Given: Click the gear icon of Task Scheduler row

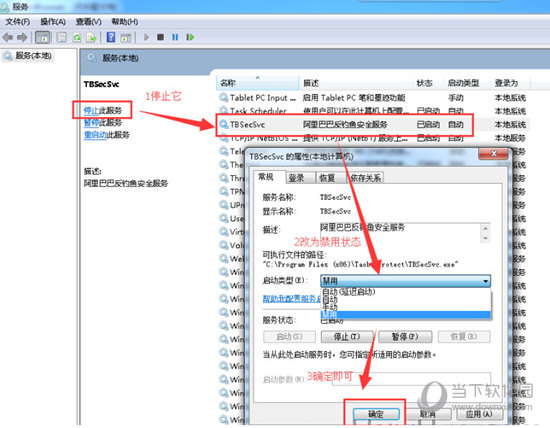Looking at the screenshot, I should click(x=224, y=111).
